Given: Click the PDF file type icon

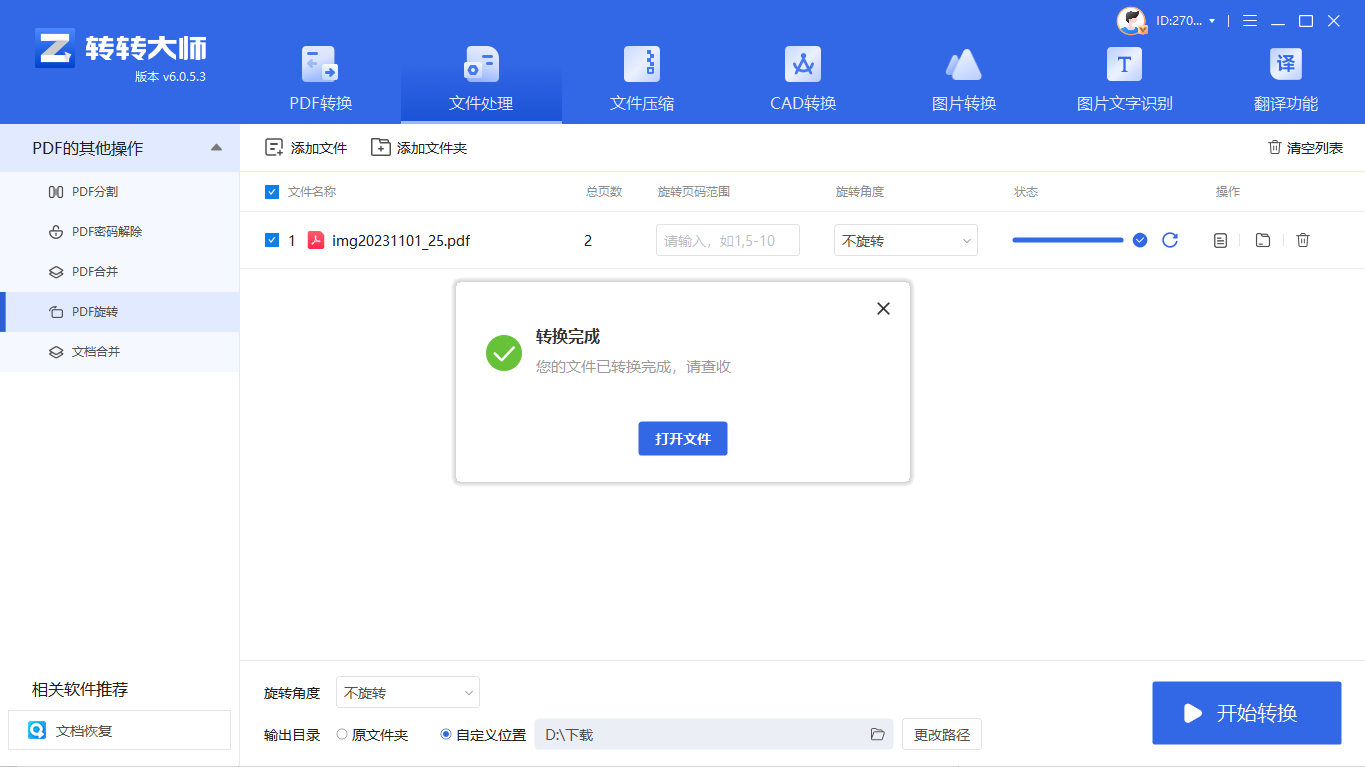Looking at the screenshot, I should (x=316, y=240).
